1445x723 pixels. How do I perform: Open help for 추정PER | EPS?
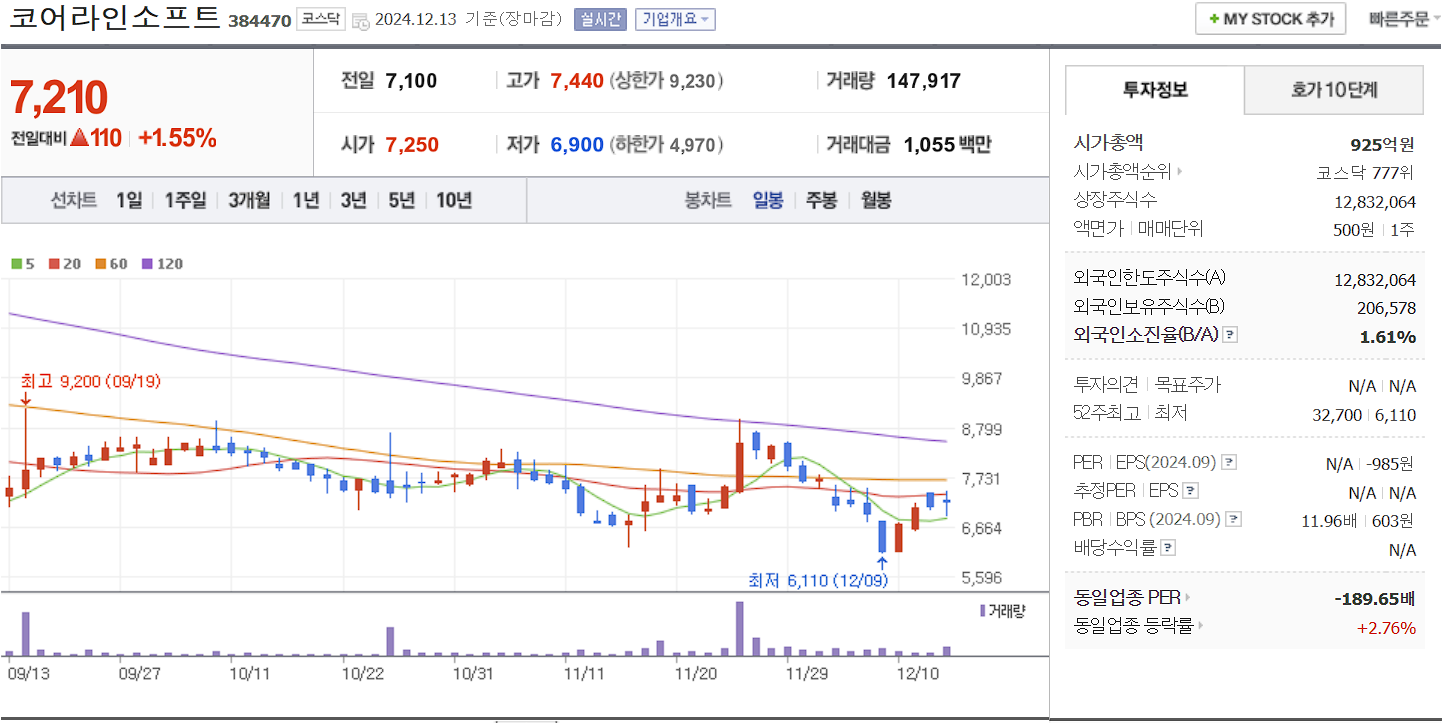click(1190, 490)
